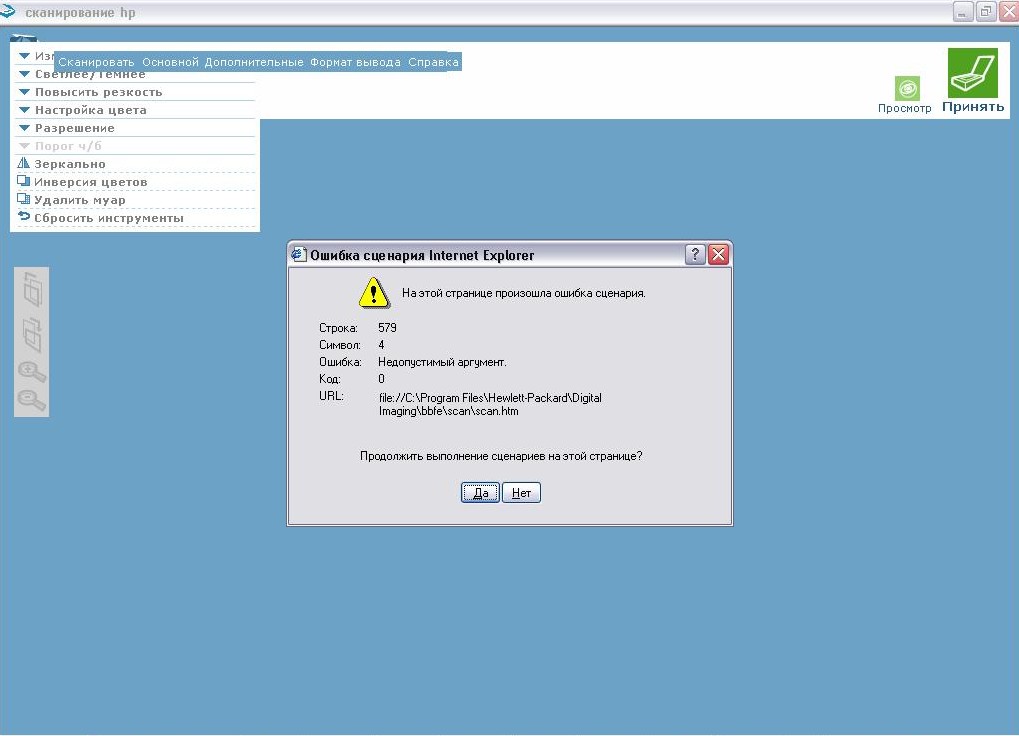Click the first rotate page icon in the left toolbar
The width and height of the screenshot is (1019, 736).
click(32, 290)
